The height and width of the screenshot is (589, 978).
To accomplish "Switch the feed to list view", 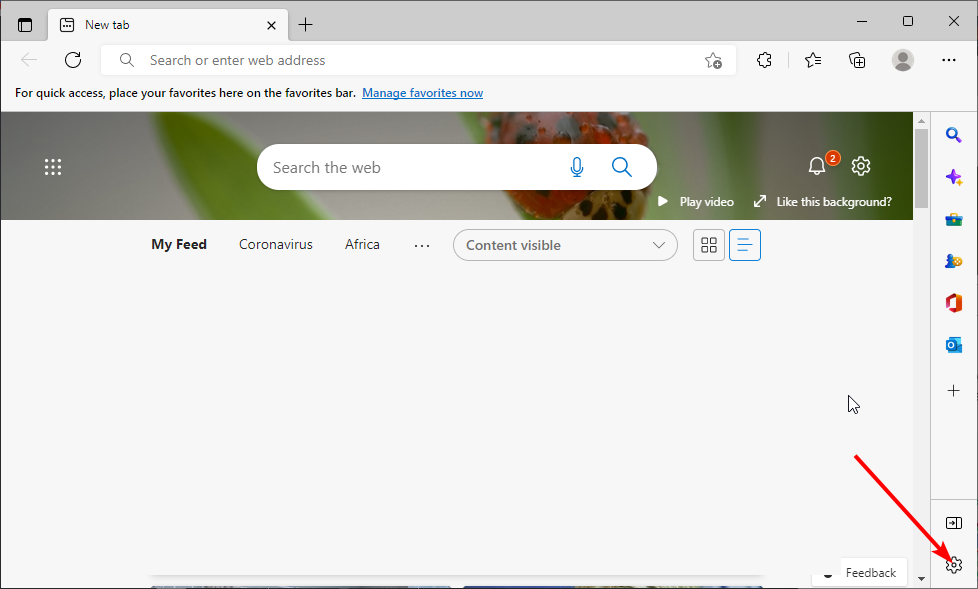I will (745, 245).
